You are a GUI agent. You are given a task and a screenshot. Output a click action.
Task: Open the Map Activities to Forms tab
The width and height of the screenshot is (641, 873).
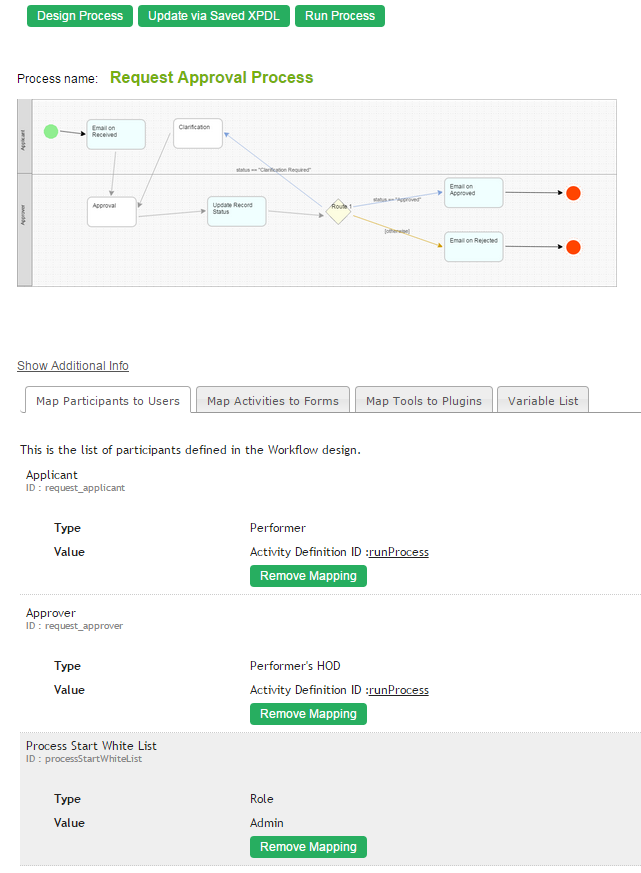pos(273,401)
